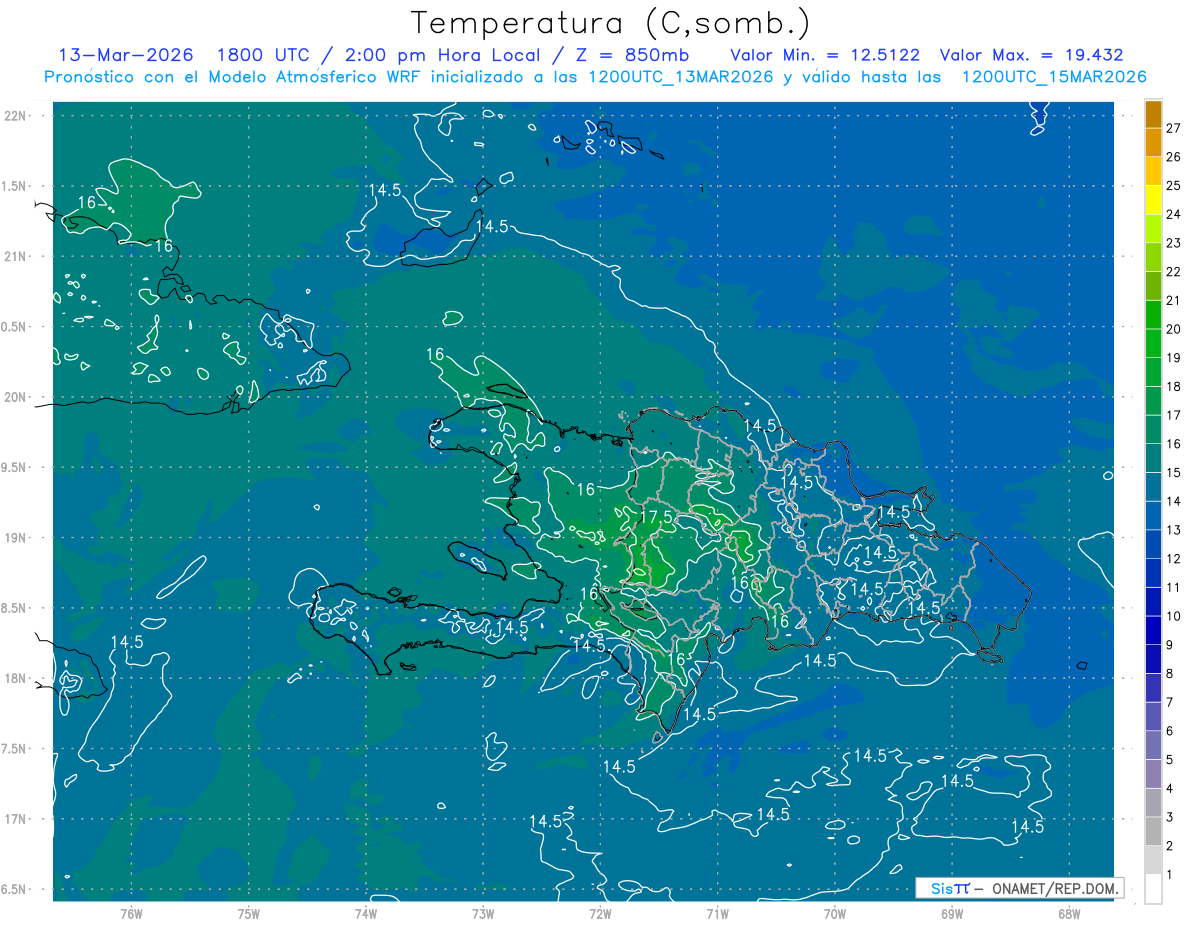Click color scale label '23'

[x=1174, y=243]
